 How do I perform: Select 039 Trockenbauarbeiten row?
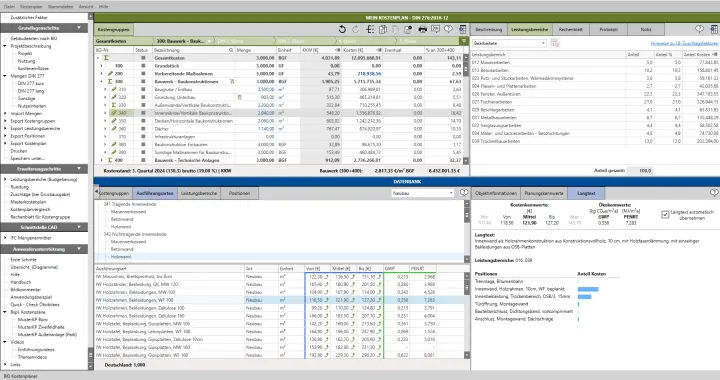tap(595, 141)
